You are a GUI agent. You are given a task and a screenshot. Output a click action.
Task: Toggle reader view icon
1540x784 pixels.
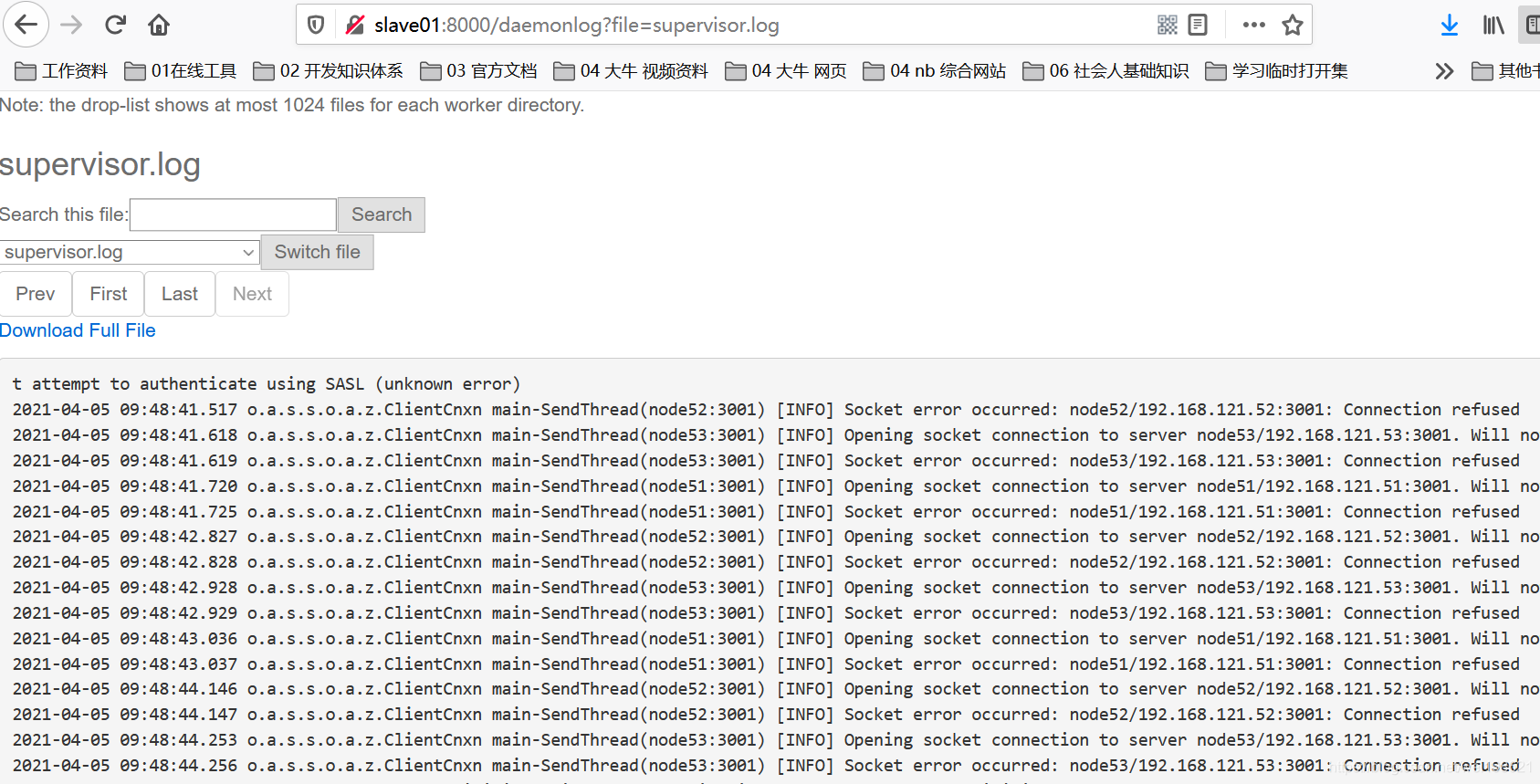tap(1198, 25)
